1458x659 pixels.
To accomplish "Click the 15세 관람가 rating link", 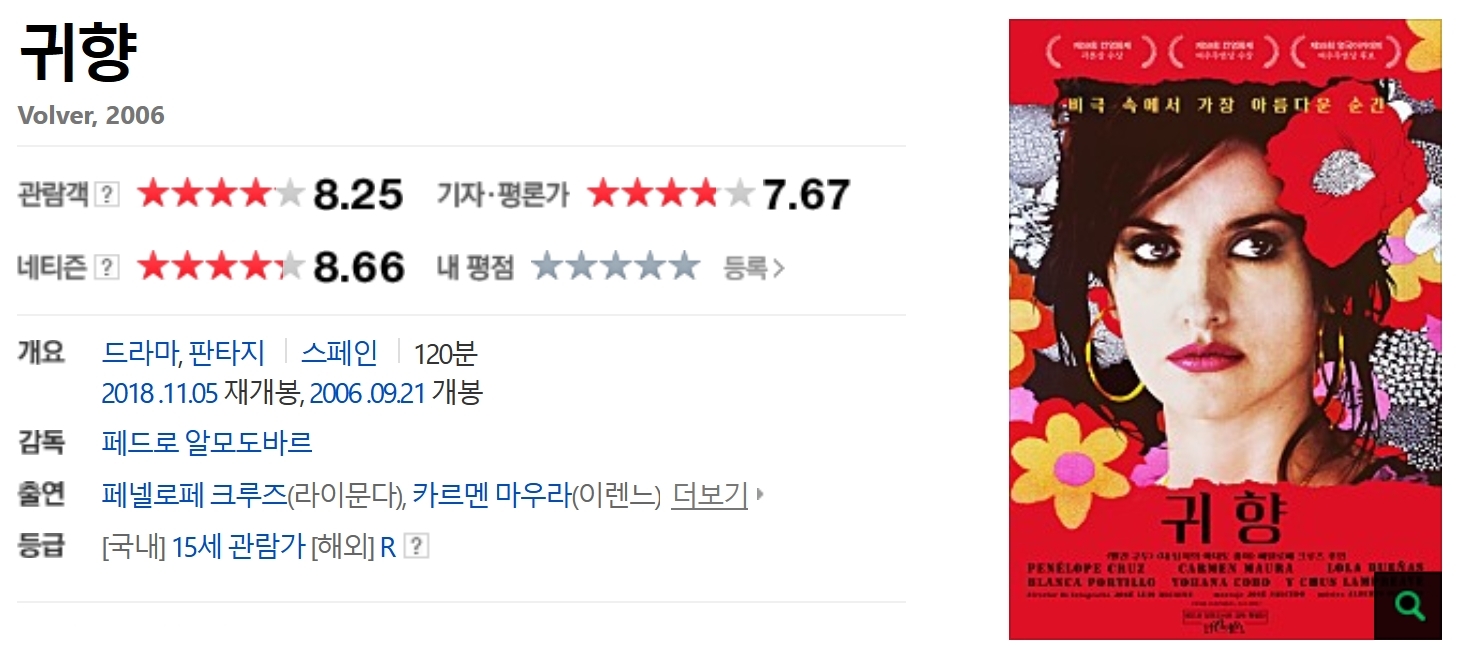I will [x=238, y=547].
